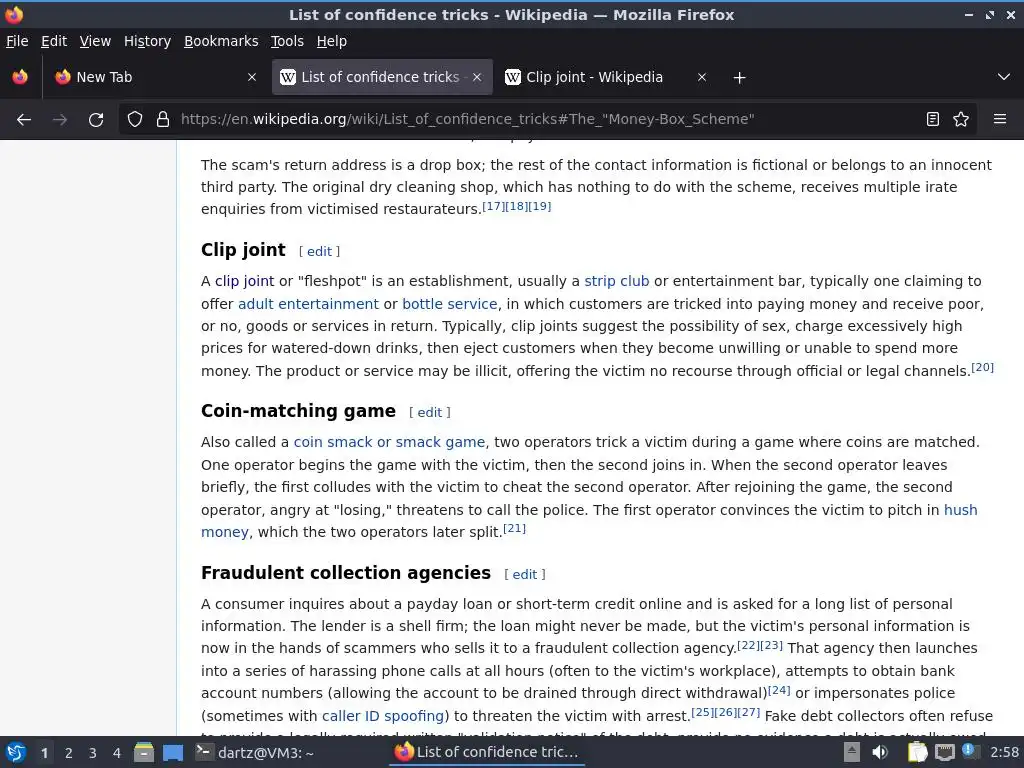Viewport: 1024px width, 768px height.
Task: Open the tracking protection shield icon
Action: point(135,120)
